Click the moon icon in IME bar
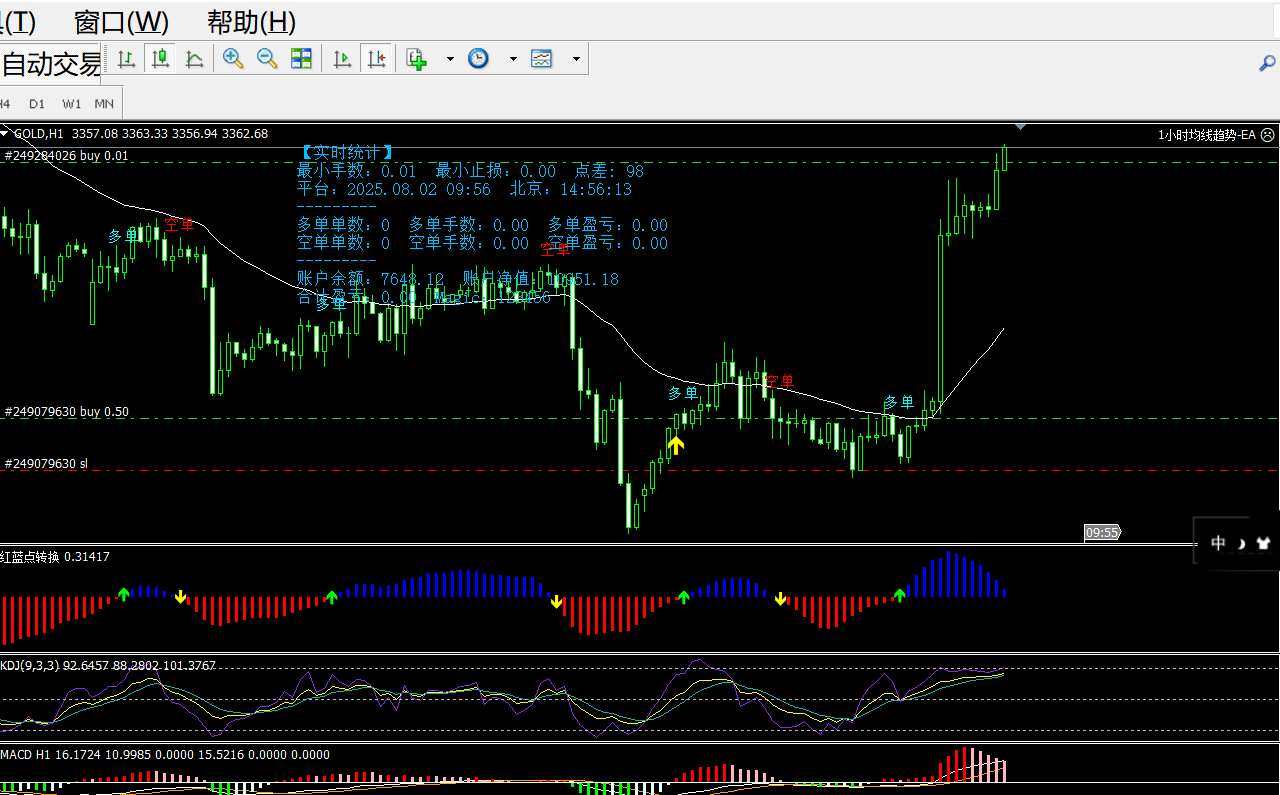The width and height of the screenshot is (1280, 795). click(1241, 543)
